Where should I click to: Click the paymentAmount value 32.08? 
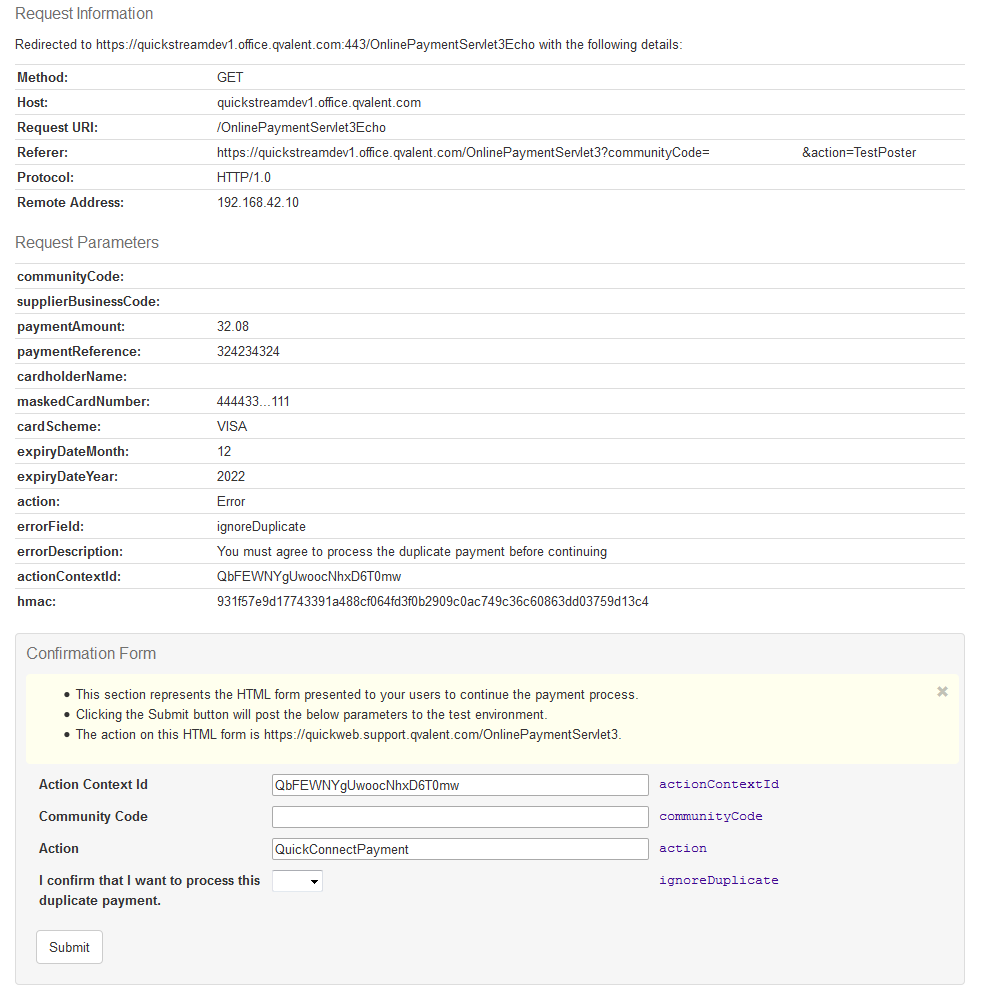[x=231, y=326]
